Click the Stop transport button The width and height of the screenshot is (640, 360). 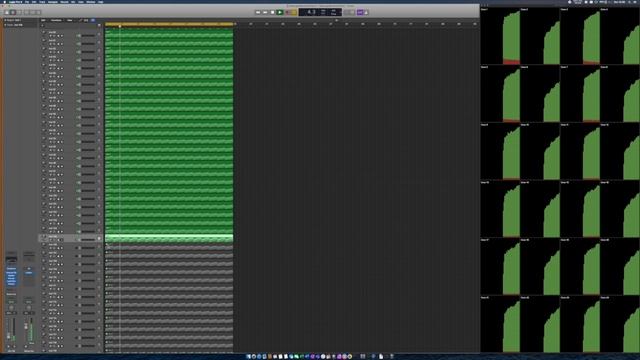[x=272, y=12]
